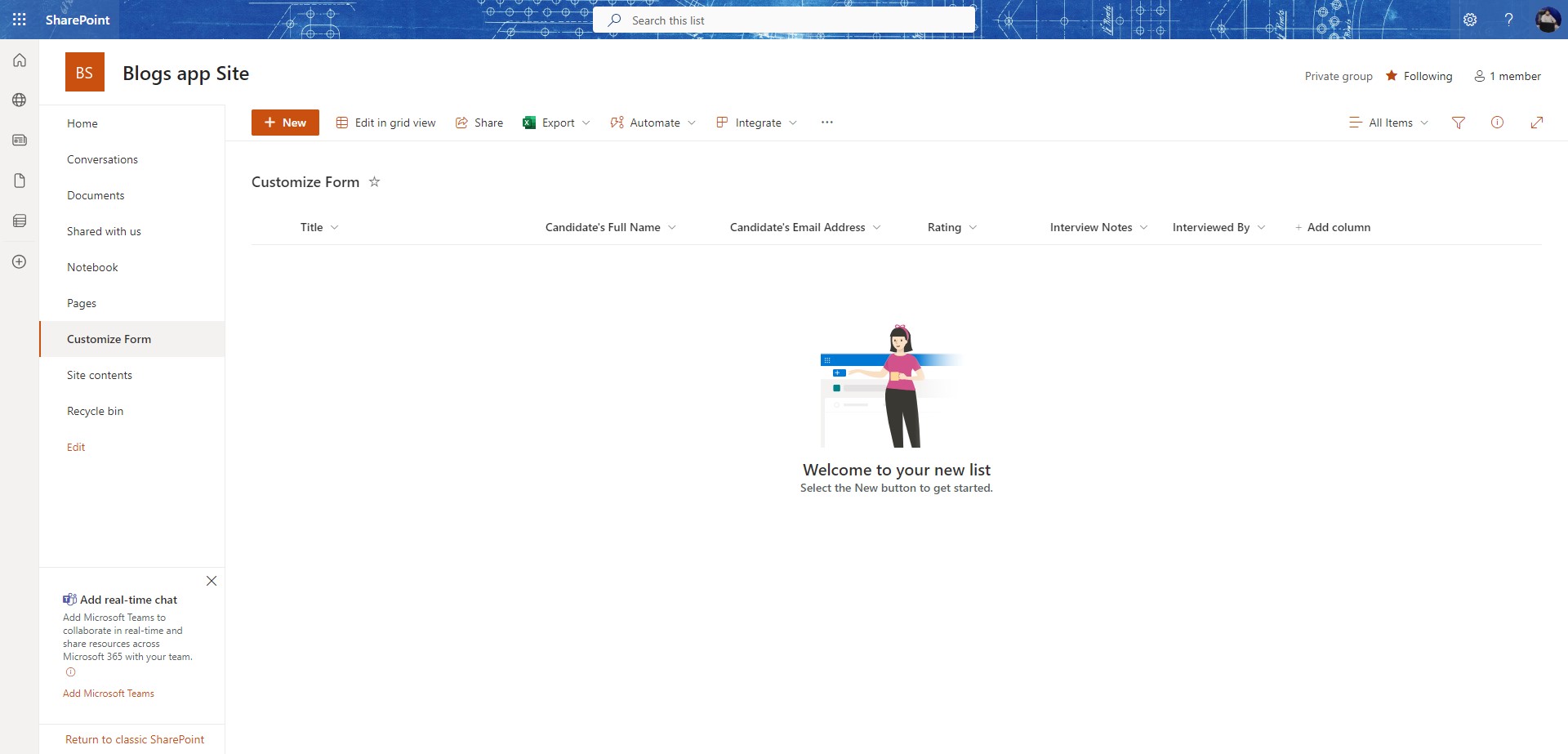Open the SharePoint app launcher waffle icon
This screenshot has height=754, width=1568.
click(19, 19)
